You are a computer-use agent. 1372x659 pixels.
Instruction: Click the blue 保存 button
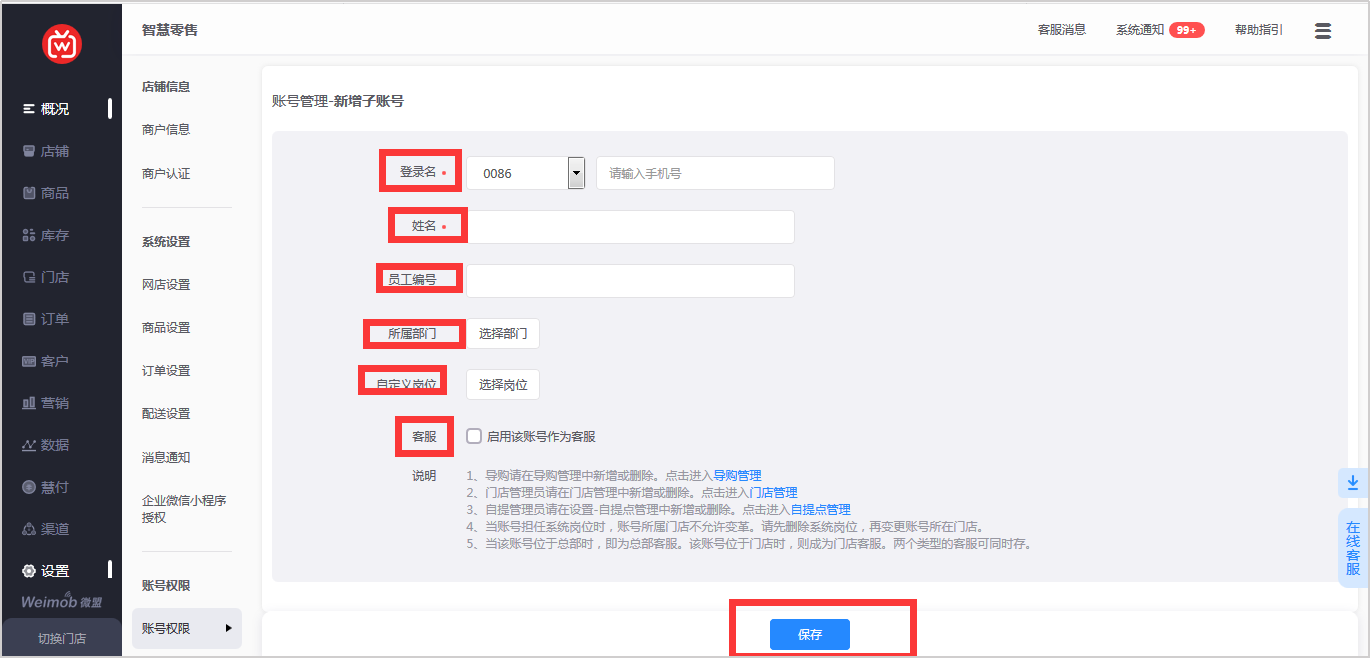pos(809,634)
